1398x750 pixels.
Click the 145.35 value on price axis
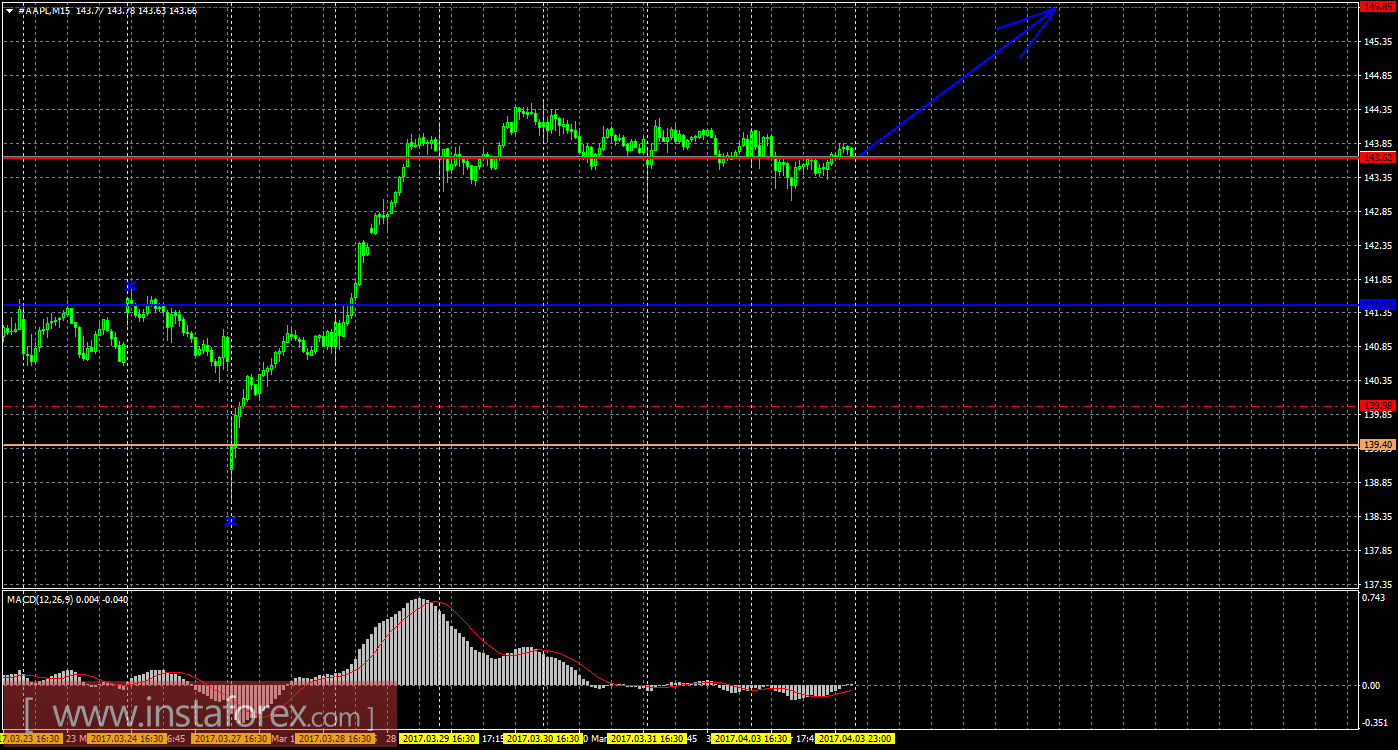(1379, 41)
